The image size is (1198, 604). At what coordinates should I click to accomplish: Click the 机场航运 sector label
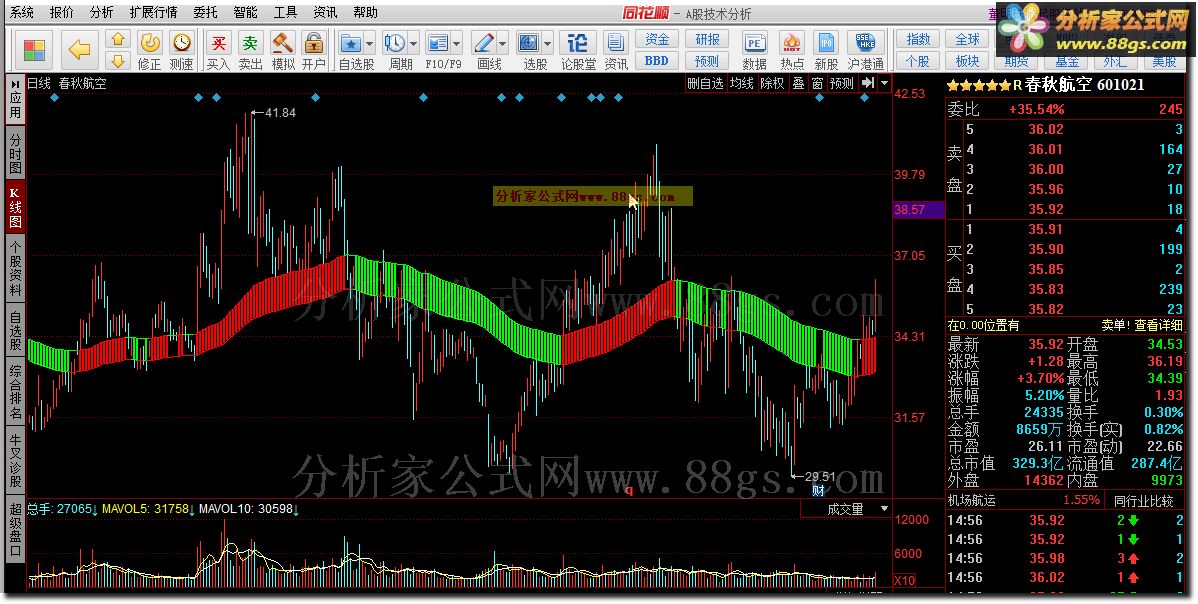click(x=971, y=501)
